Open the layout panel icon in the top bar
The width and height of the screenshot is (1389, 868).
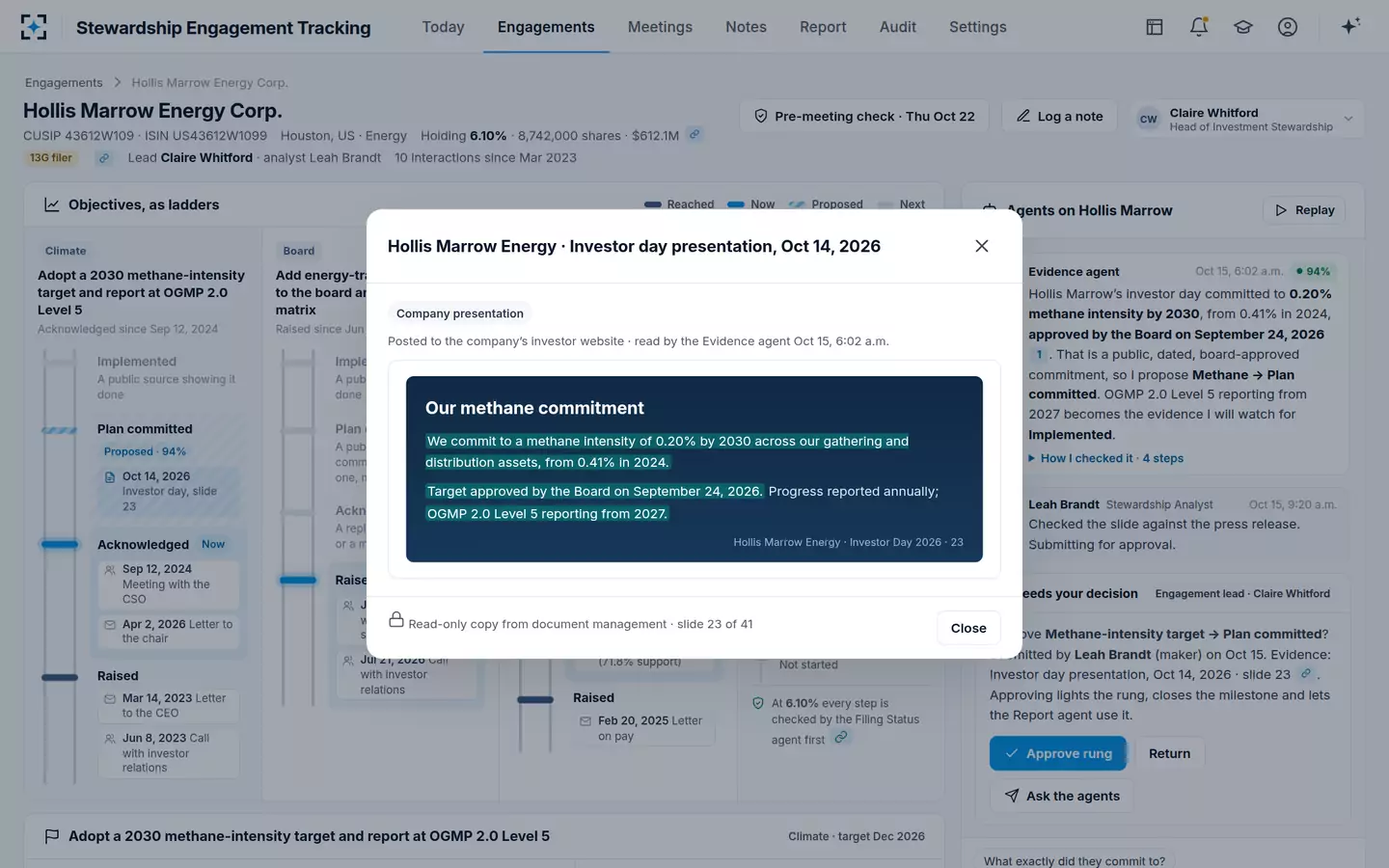click(1155, 27)
